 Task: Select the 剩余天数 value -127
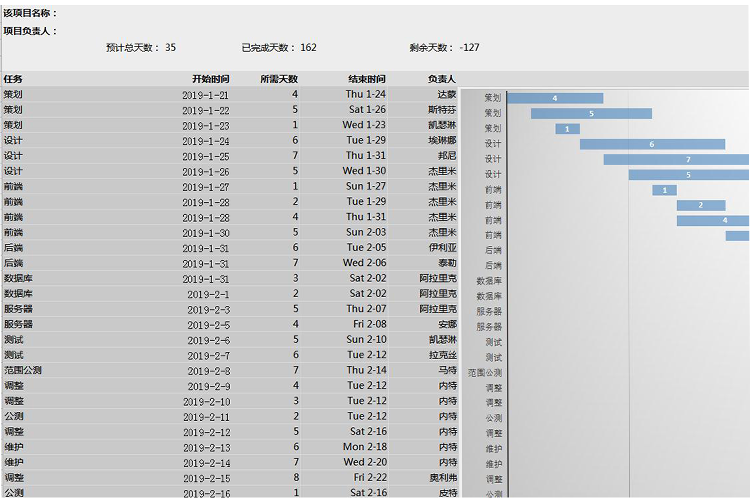pos(468,48)
